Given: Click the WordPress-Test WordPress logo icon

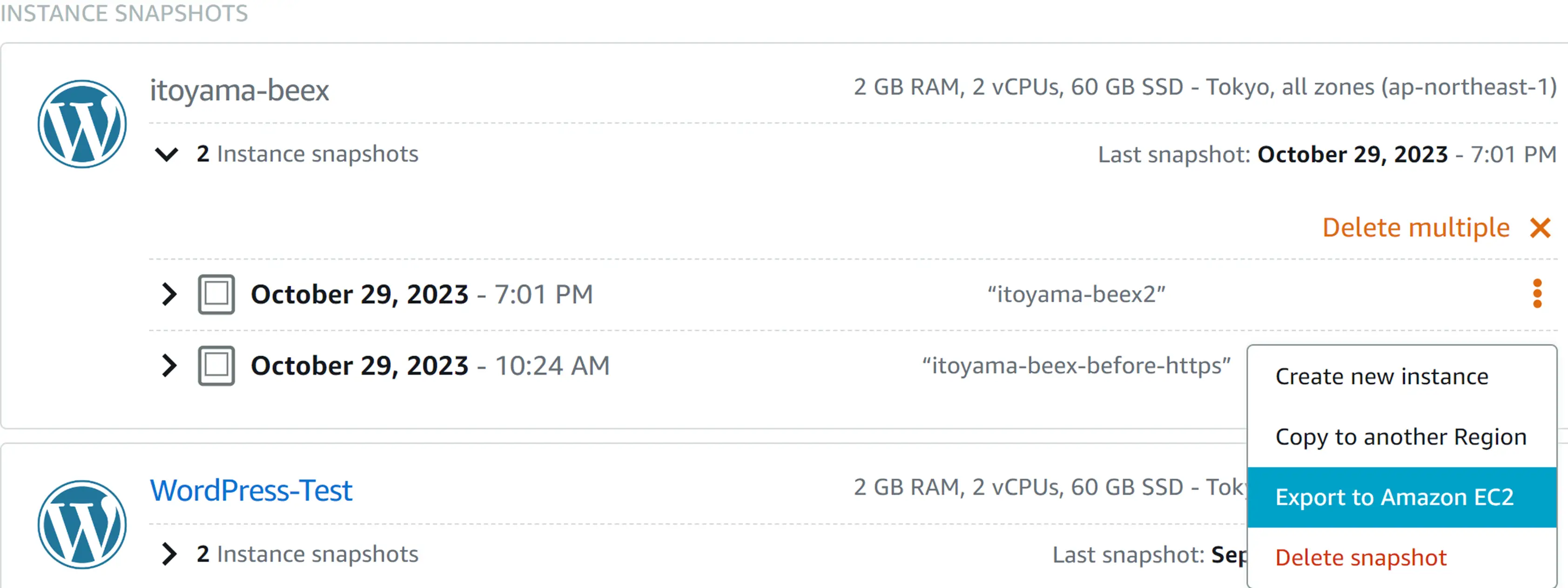Looking at the screenshot, I should click(x=82, y=525).
